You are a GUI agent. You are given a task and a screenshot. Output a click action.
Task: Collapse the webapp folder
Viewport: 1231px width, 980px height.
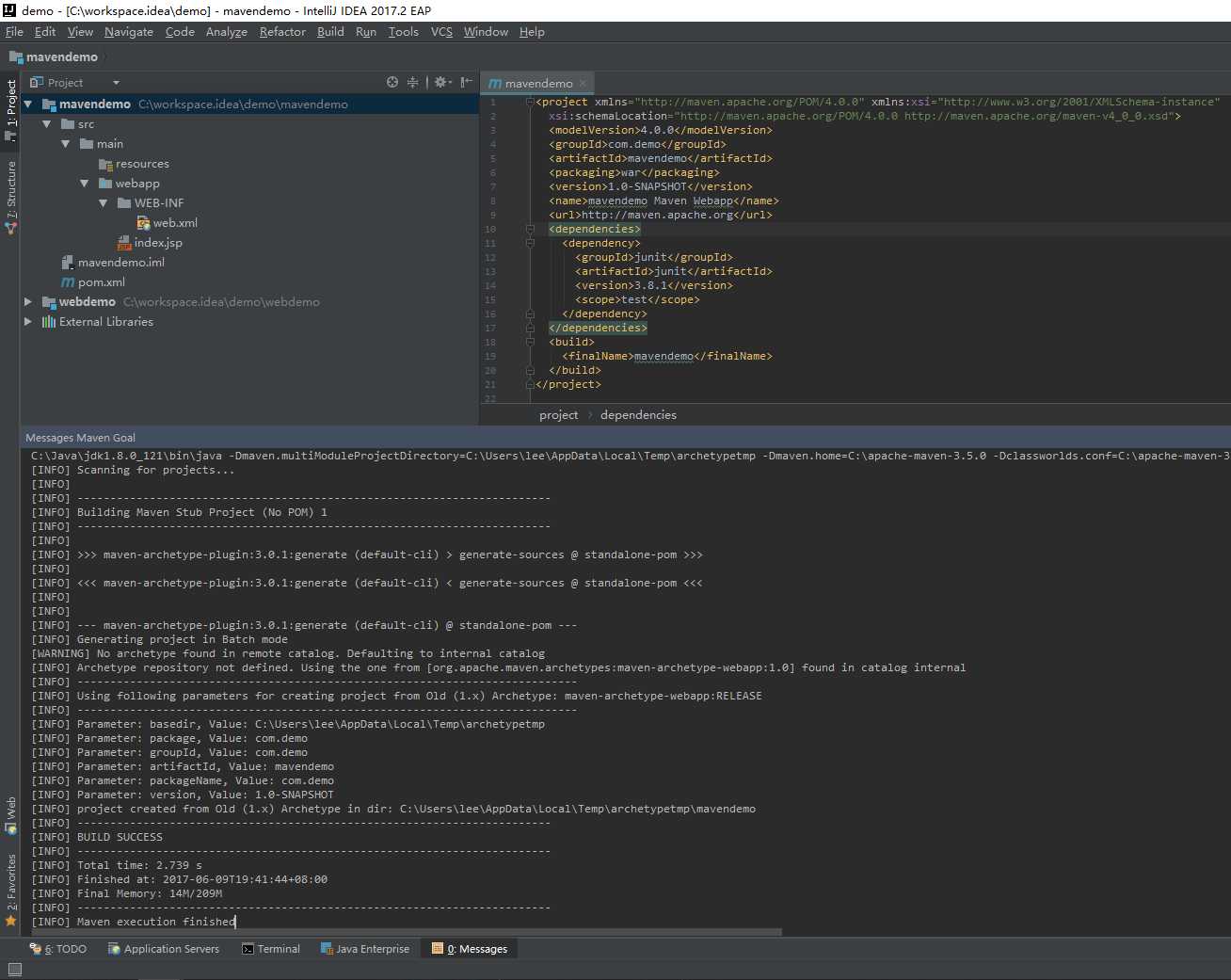85,184
